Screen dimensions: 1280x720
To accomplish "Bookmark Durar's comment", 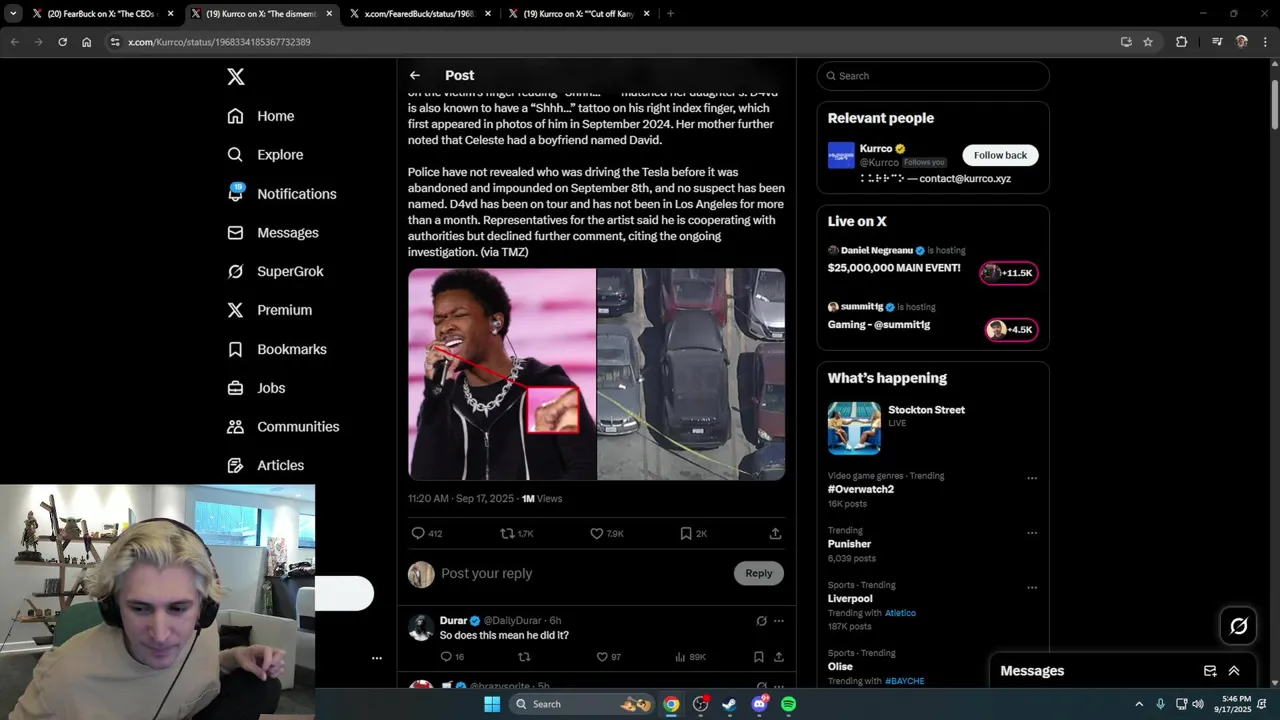I will [758, 657].
